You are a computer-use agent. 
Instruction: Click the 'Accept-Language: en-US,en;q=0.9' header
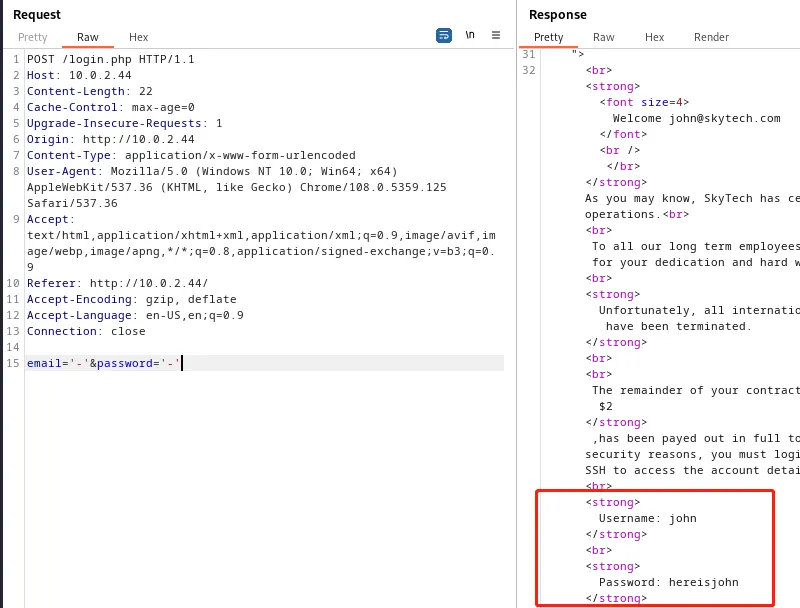[135, 315]
